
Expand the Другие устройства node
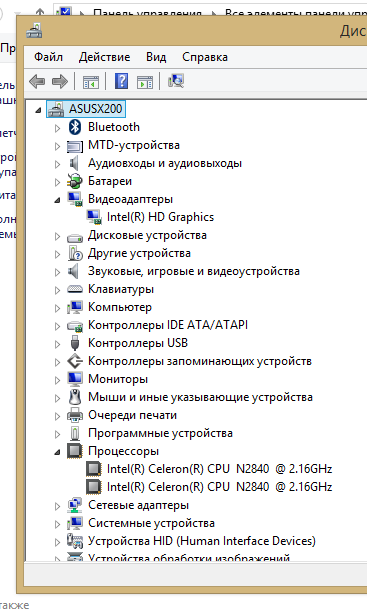click(57, 254)
